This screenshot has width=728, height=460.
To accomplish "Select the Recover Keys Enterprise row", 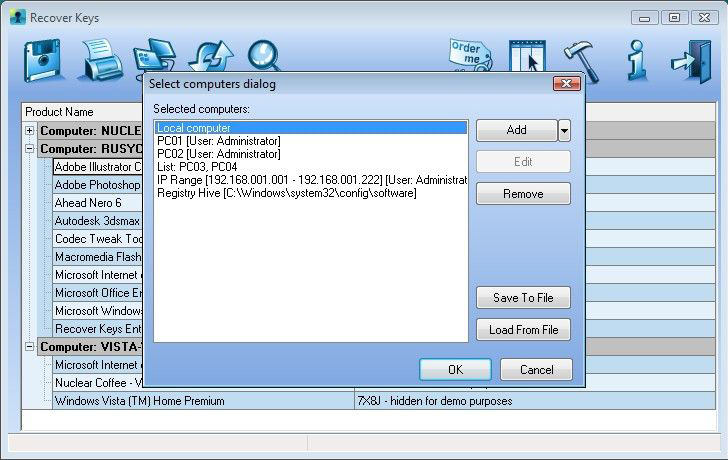I will [98, 329].
